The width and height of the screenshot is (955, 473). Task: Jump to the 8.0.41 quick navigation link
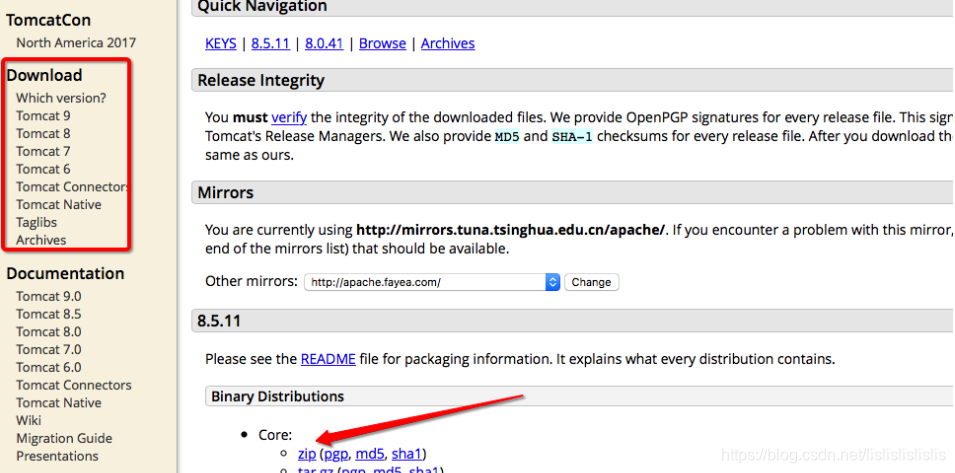click(x=324, y=43)
